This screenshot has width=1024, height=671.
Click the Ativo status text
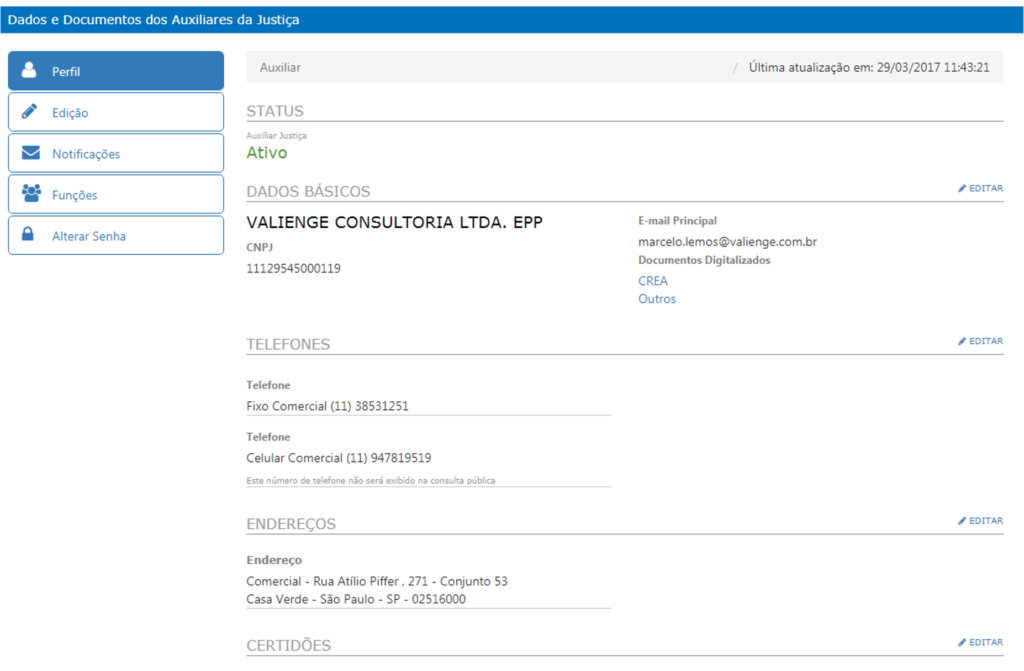266,153
